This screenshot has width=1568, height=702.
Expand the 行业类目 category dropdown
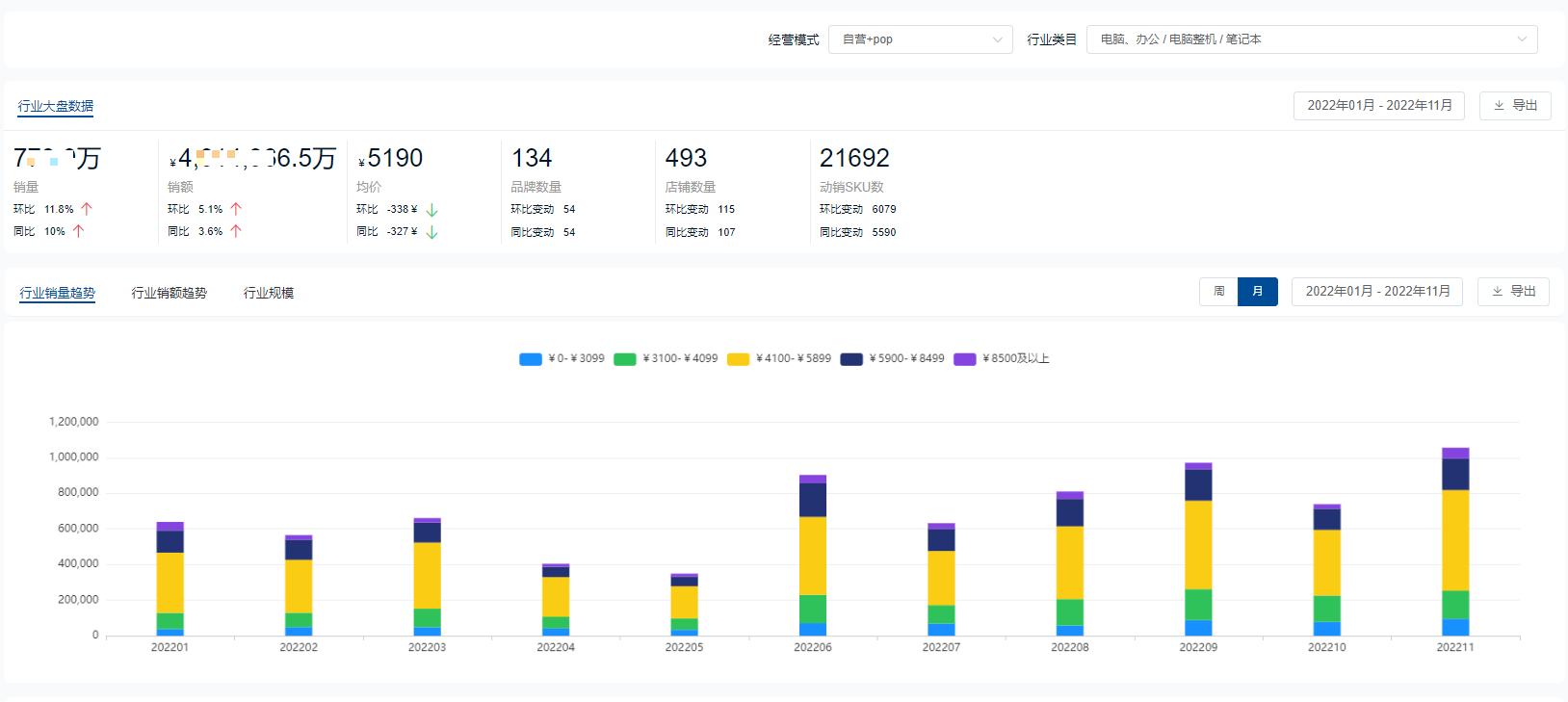1311,39
